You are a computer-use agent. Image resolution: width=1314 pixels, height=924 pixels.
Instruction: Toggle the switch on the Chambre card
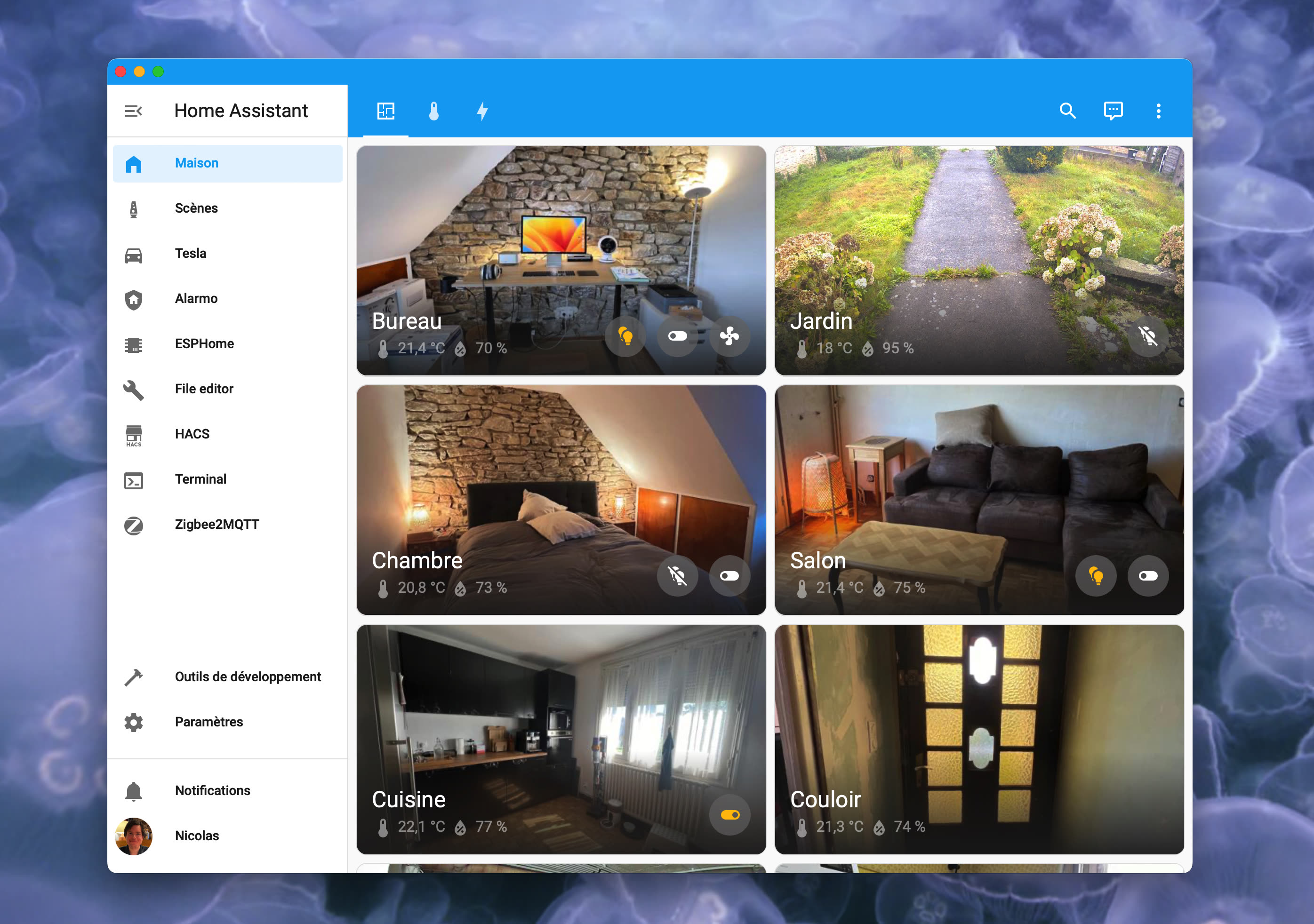(x=729, y=576)
